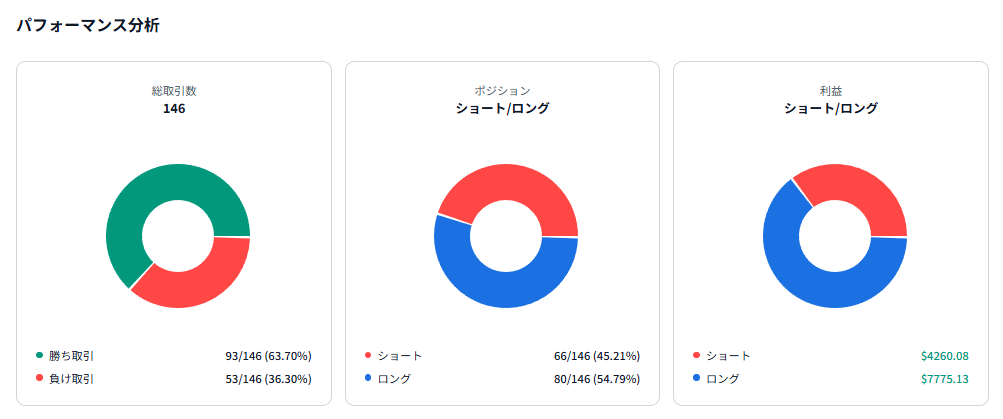Image resolution: width=1003 pixels, height=419 pixels.
Task: Select the 勝ち取引 legend label
Action: (x=72, y=355)
